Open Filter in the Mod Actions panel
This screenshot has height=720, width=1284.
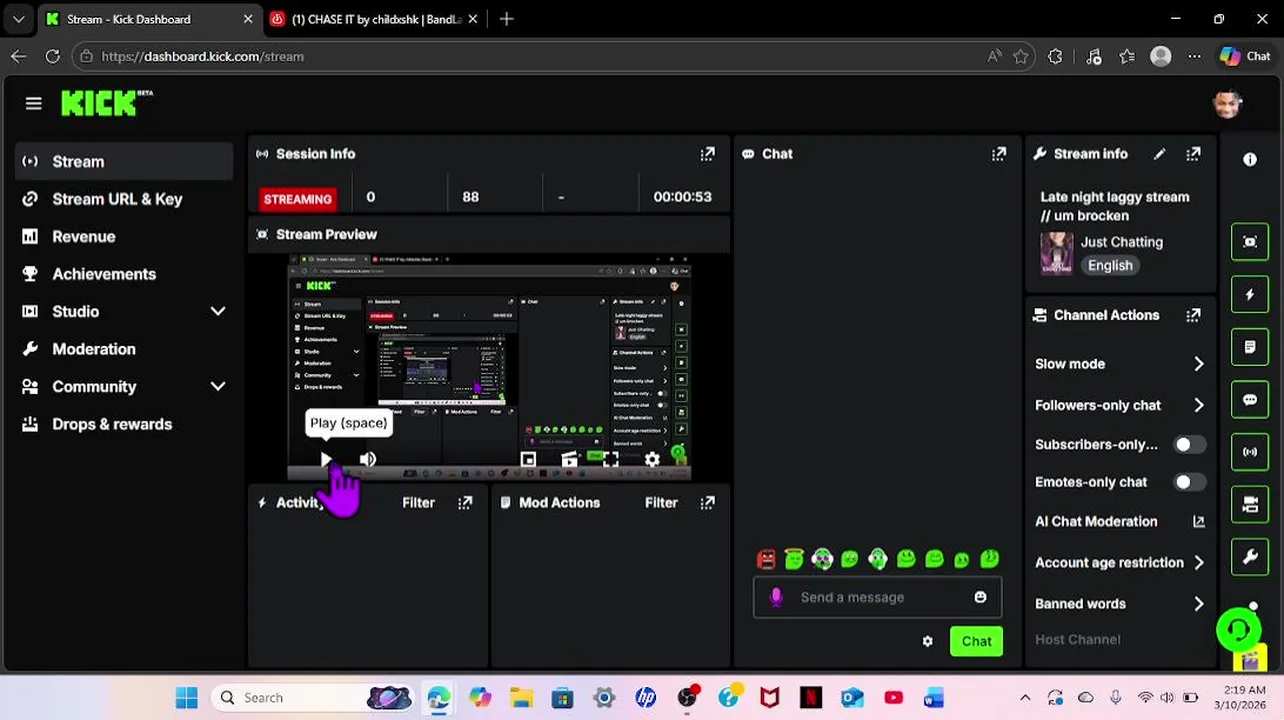[661, 503]
